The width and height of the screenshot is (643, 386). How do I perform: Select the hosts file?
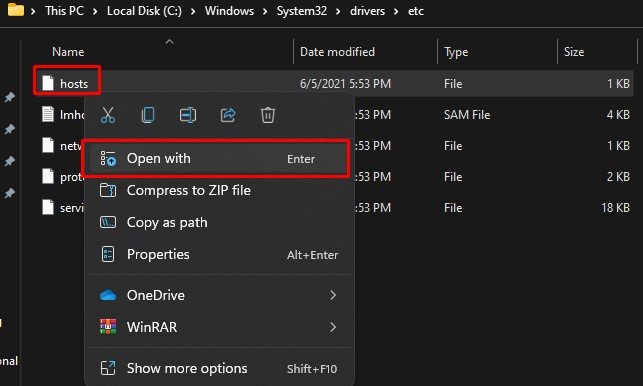click(x=74, y=84)
